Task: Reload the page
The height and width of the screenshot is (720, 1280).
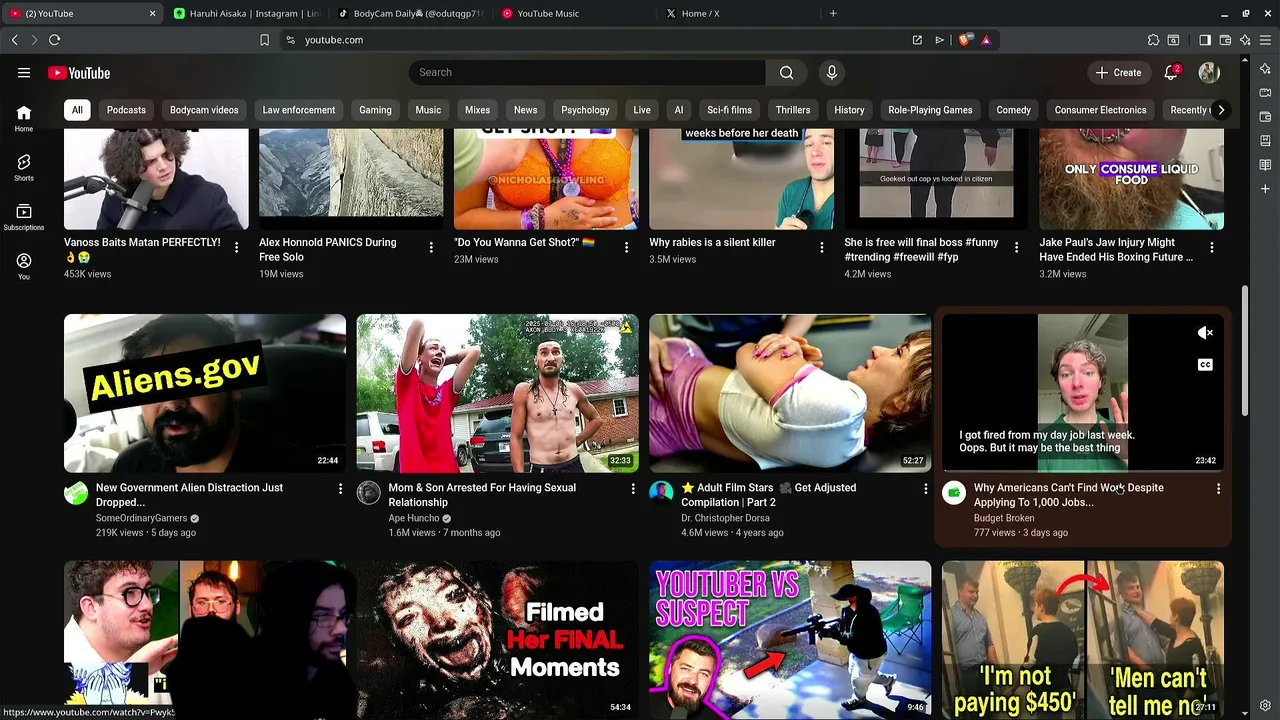Action: click(54, 40)
